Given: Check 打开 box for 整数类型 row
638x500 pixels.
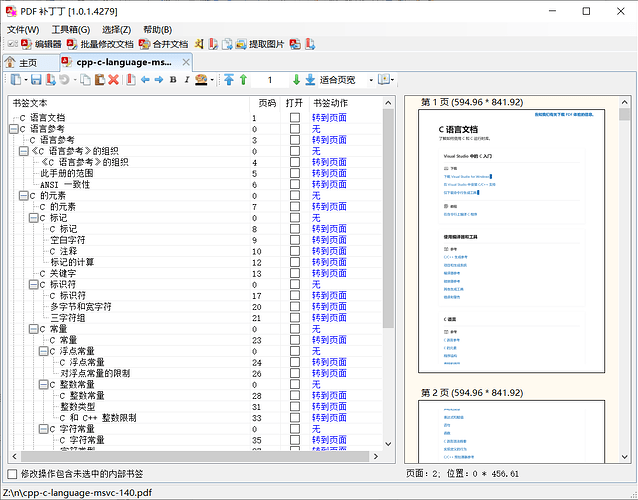Looking at the screenshot, I should [x=295, y=406].
